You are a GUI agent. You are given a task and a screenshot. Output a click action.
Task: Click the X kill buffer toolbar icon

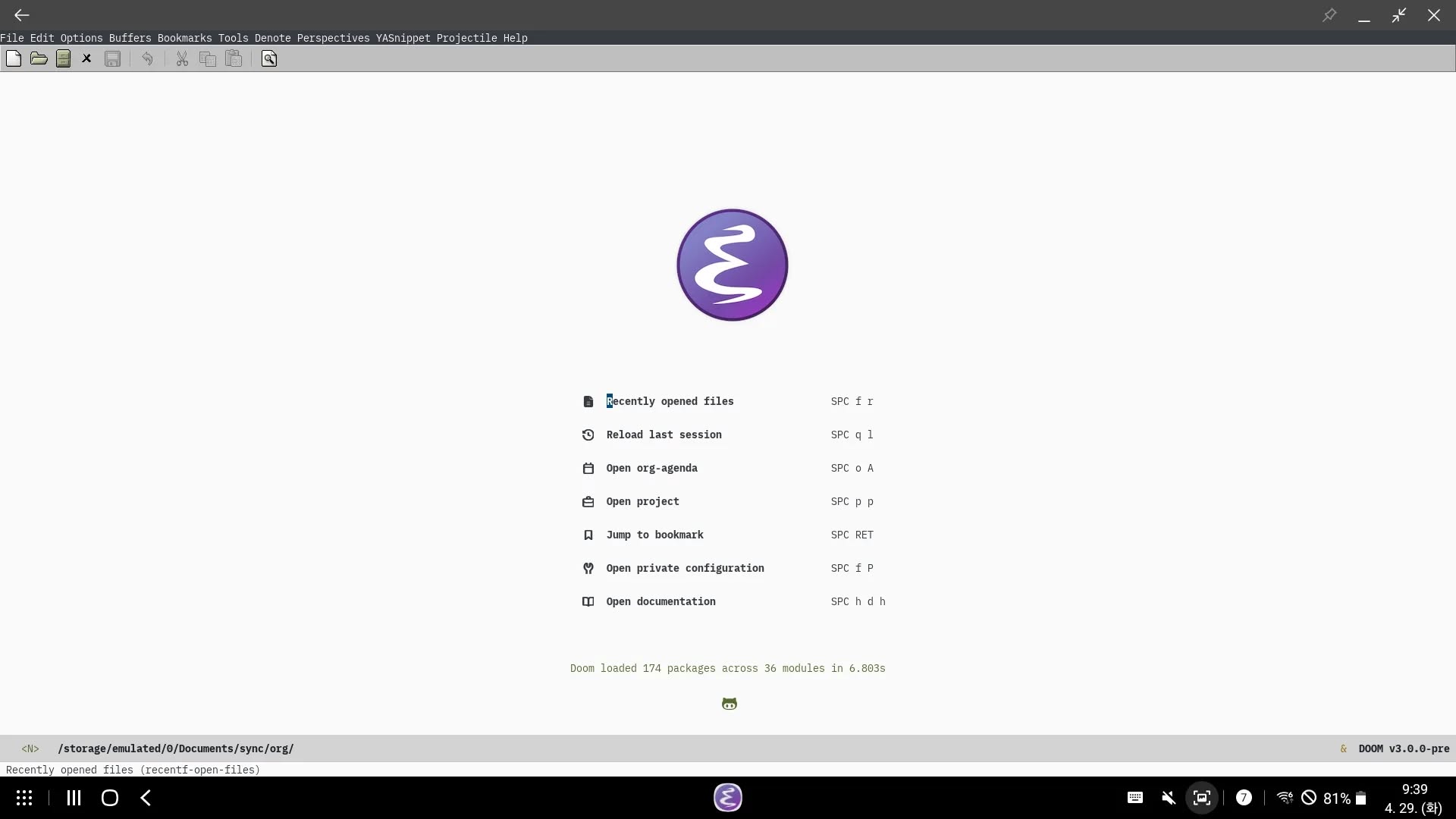click(x=86, y=58)
